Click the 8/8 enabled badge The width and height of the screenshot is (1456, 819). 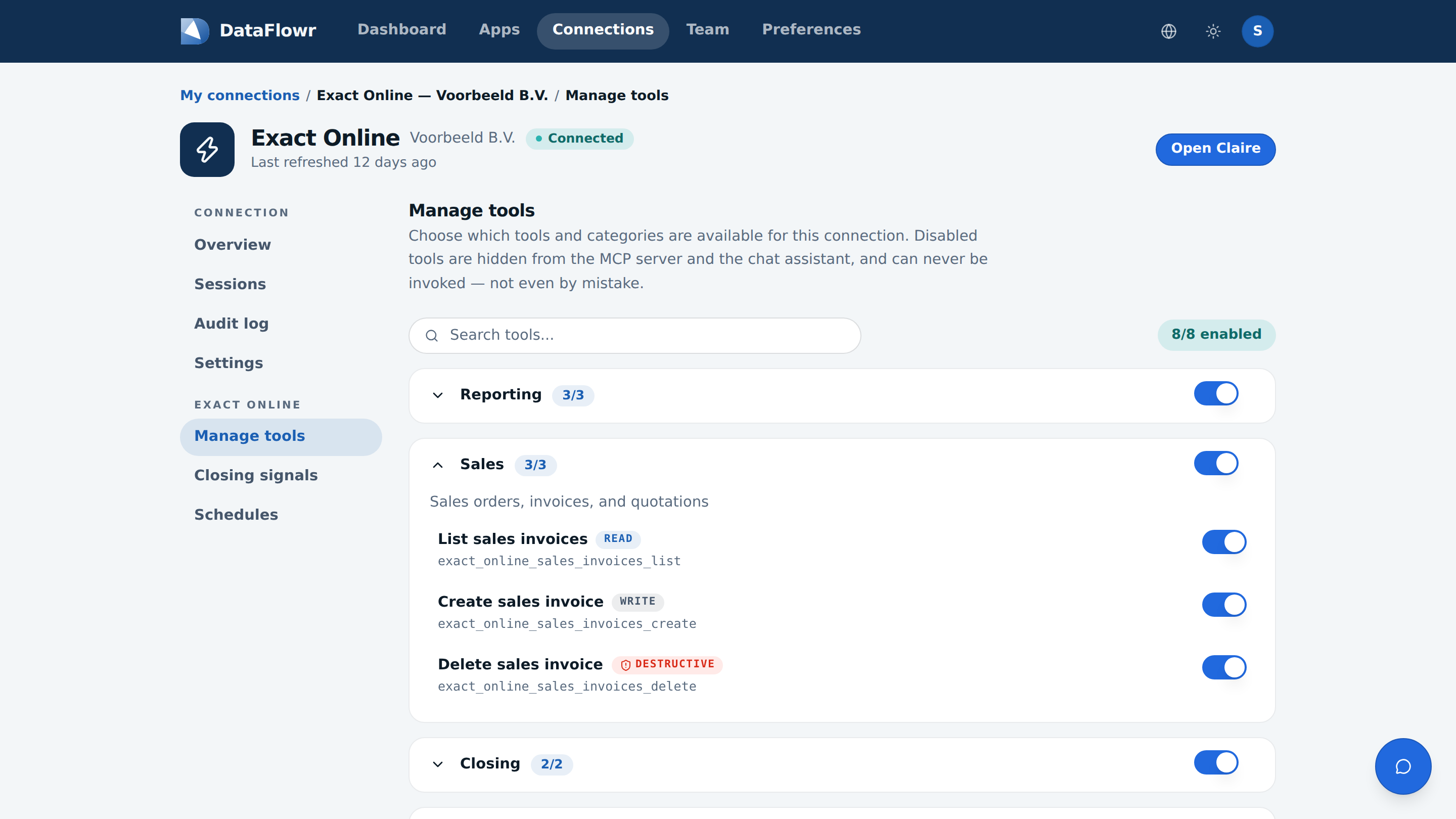1216,335
